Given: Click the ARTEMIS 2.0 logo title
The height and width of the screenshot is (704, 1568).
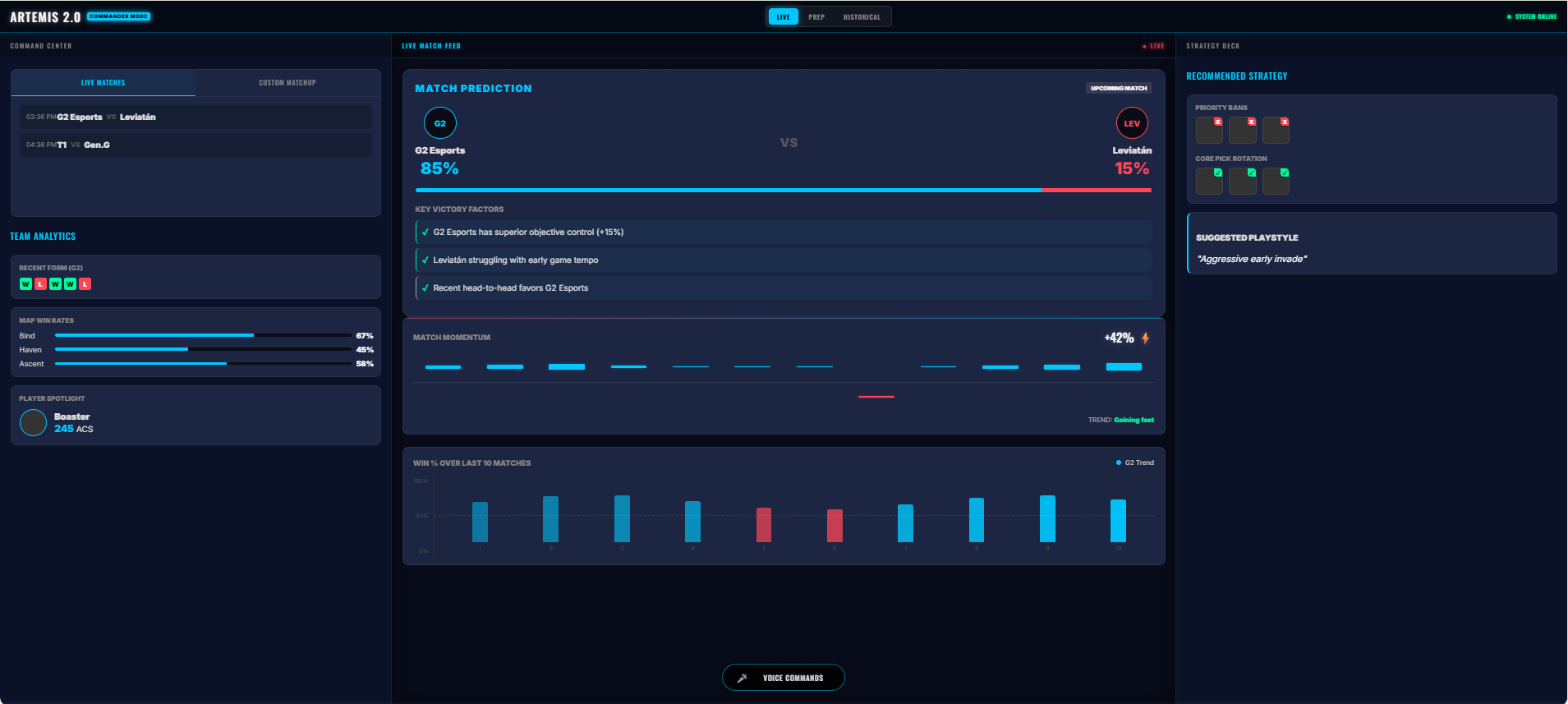Looking at the screenshot, I should (x=45, y=17).
